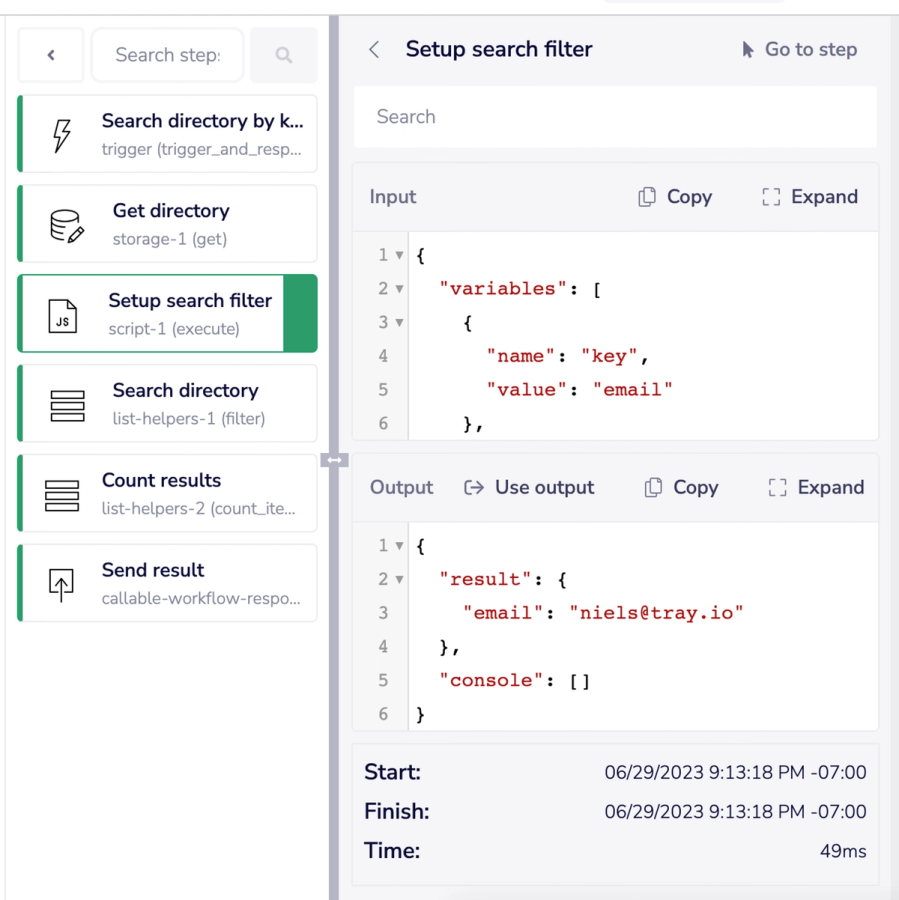Viewport: 899px width, 900px height.
Task: Click the "niels@tray.io" email value in Output
Action: click(x=656, y=613)
